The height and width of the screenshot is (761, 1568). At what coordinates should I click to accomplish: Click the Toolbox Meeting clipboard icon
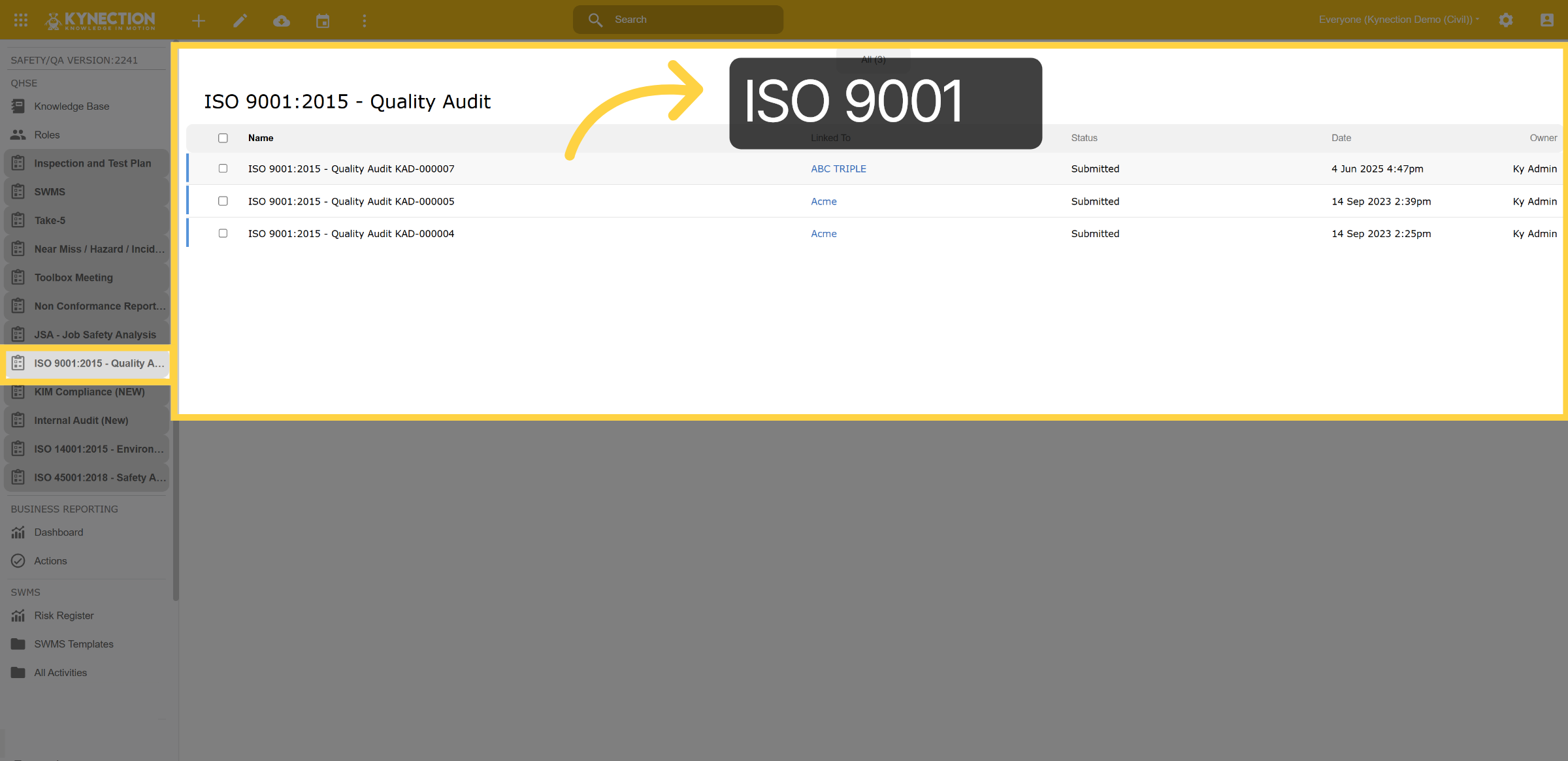coord(18,277)
